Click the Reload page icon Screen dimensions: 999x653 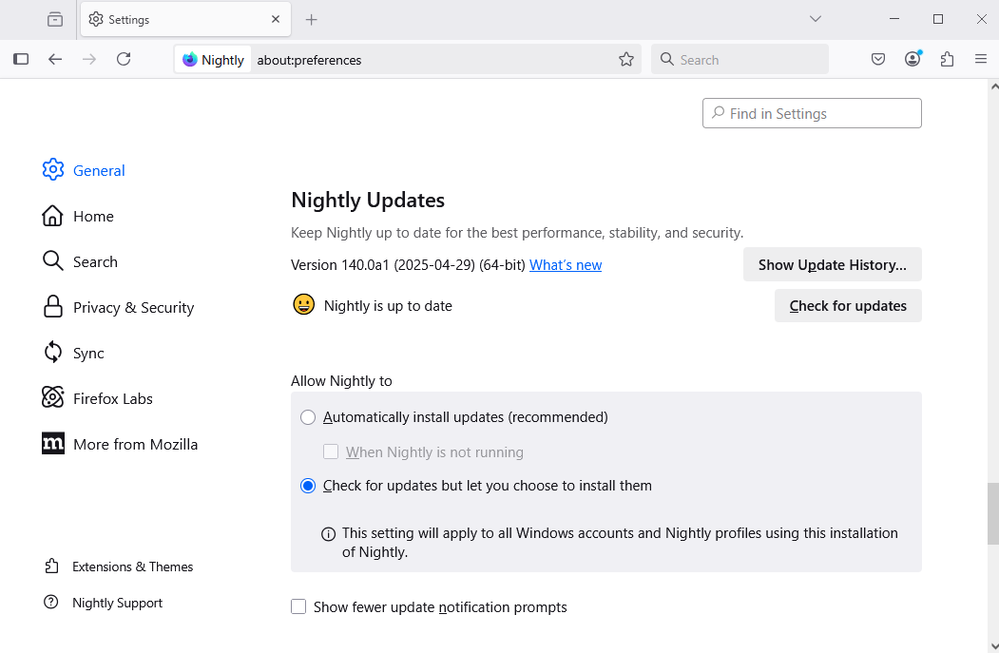tap(123, 60)
